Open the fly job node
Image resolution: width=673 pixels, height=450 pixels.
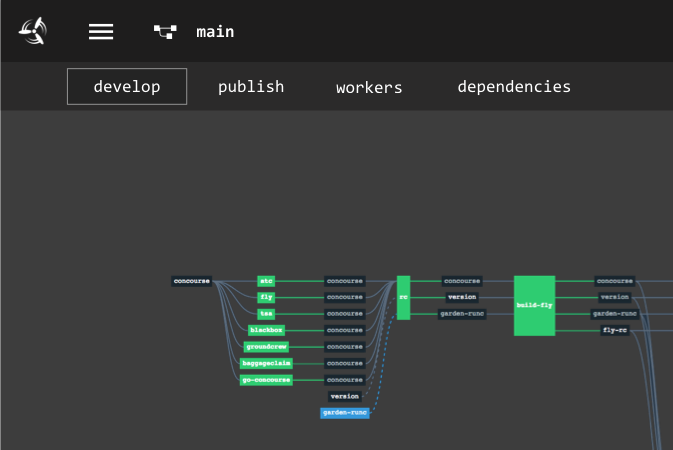coord(266,297)
